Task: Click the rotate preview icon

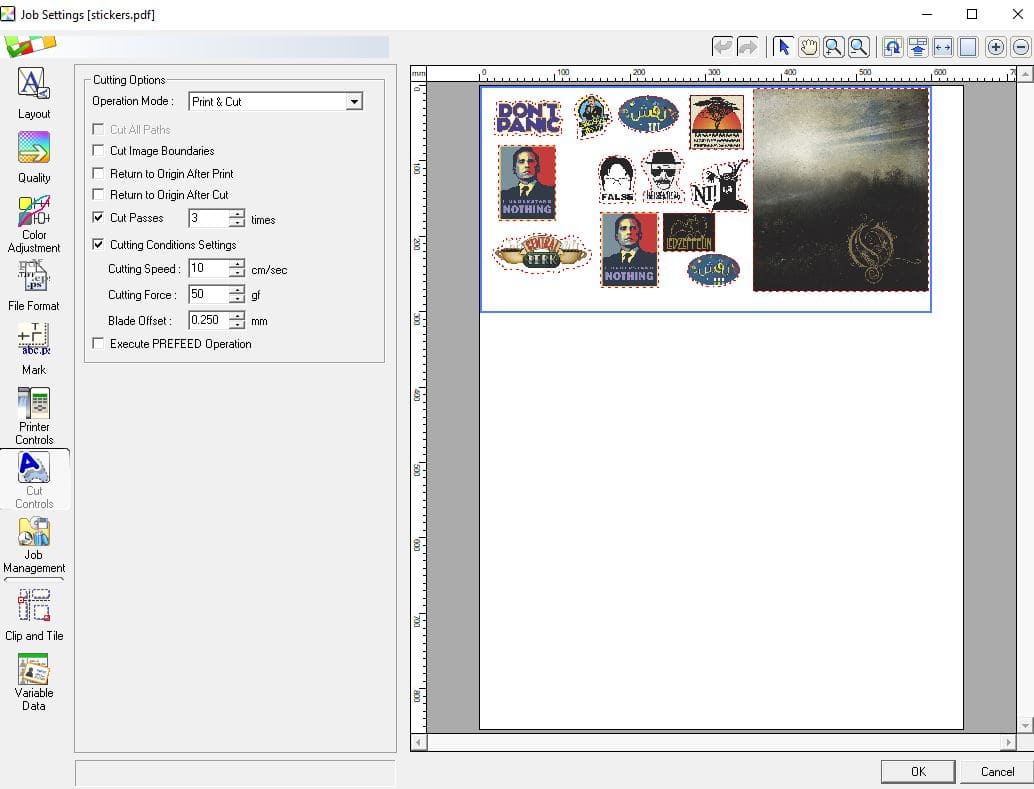Action: click(893, 47)
